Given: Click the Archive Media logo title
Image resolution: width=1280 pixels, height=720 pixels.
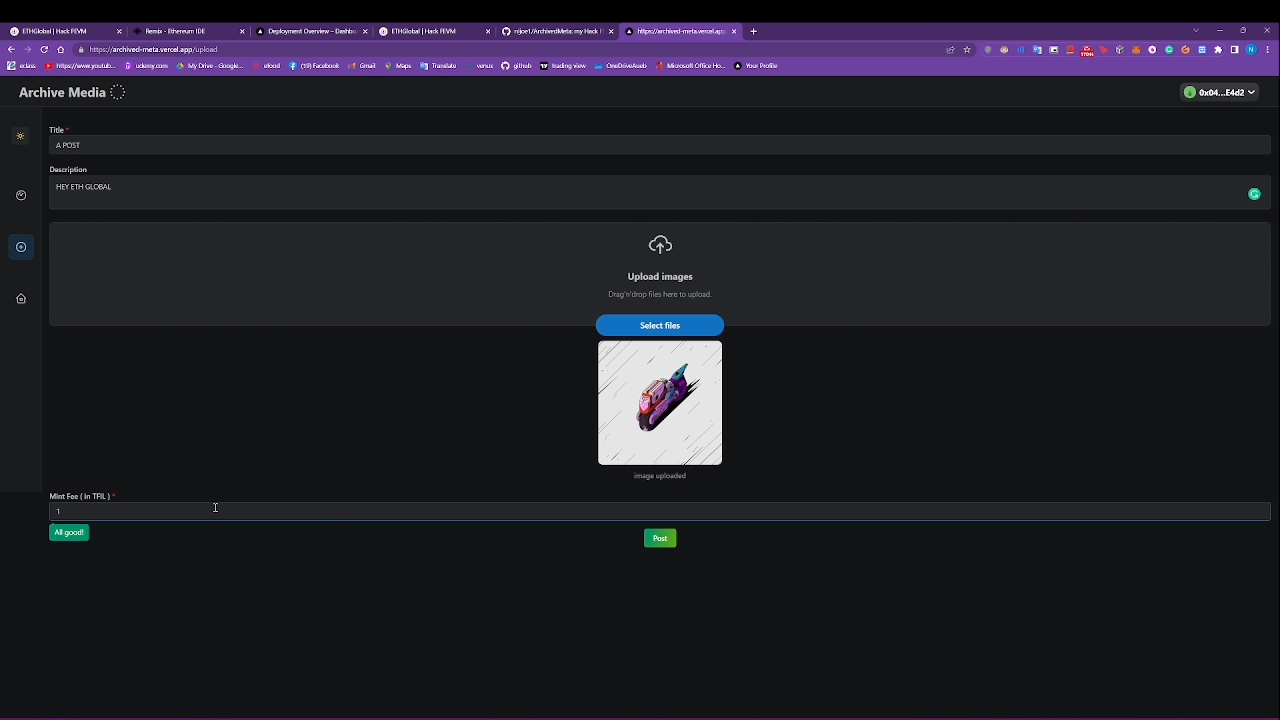Looking at the screenshot, I should click(62, 92).
